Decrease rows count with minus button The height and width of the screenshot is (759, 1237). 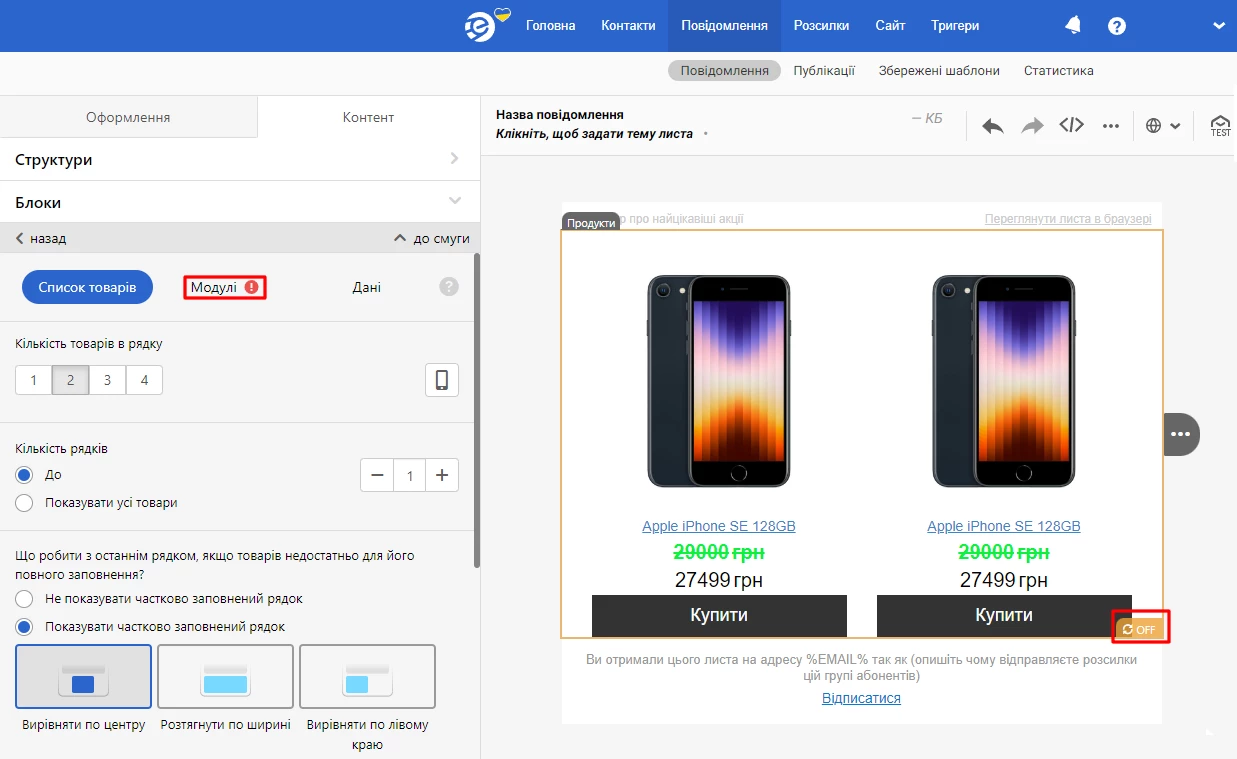pyautogui.click(x=377, y=475)
